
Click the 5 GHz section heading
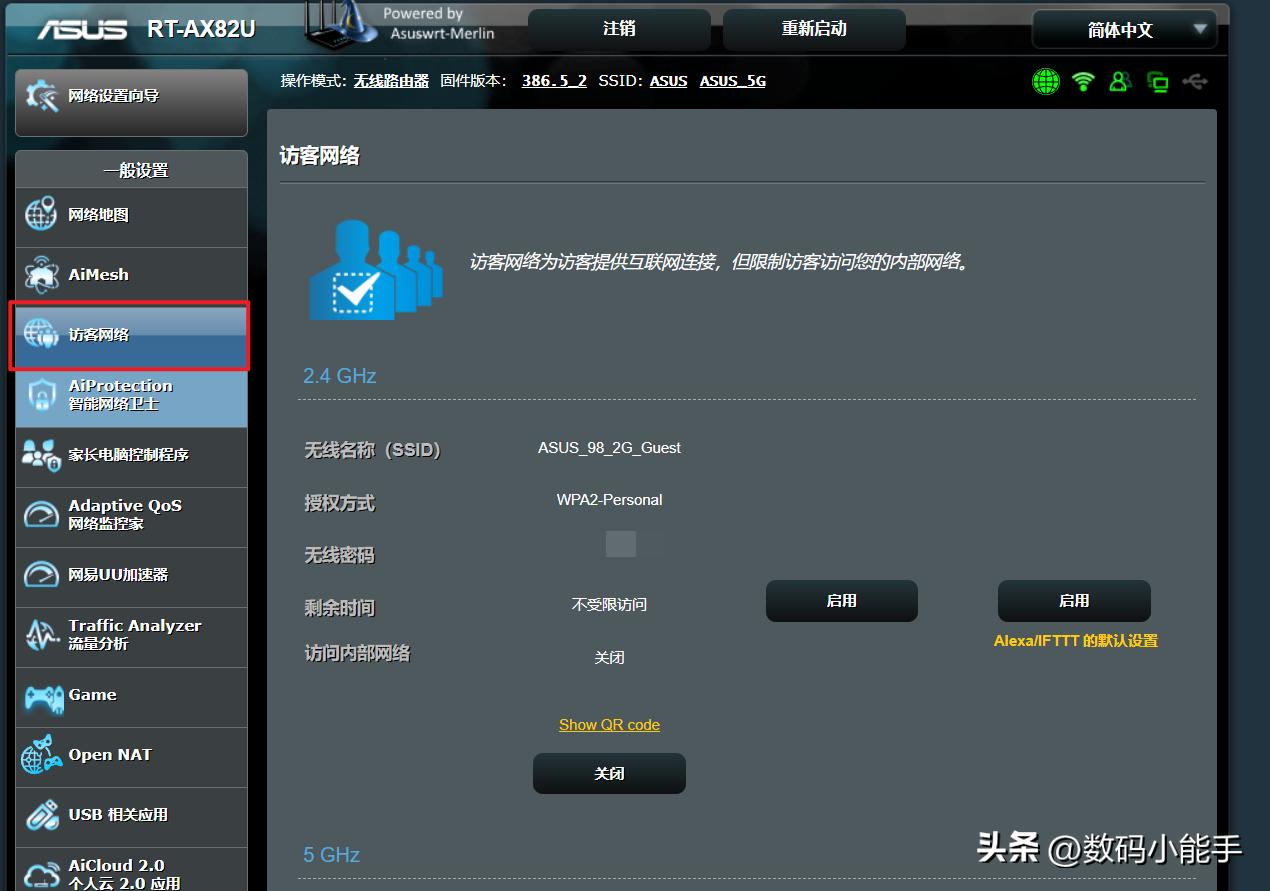(331, 855)
